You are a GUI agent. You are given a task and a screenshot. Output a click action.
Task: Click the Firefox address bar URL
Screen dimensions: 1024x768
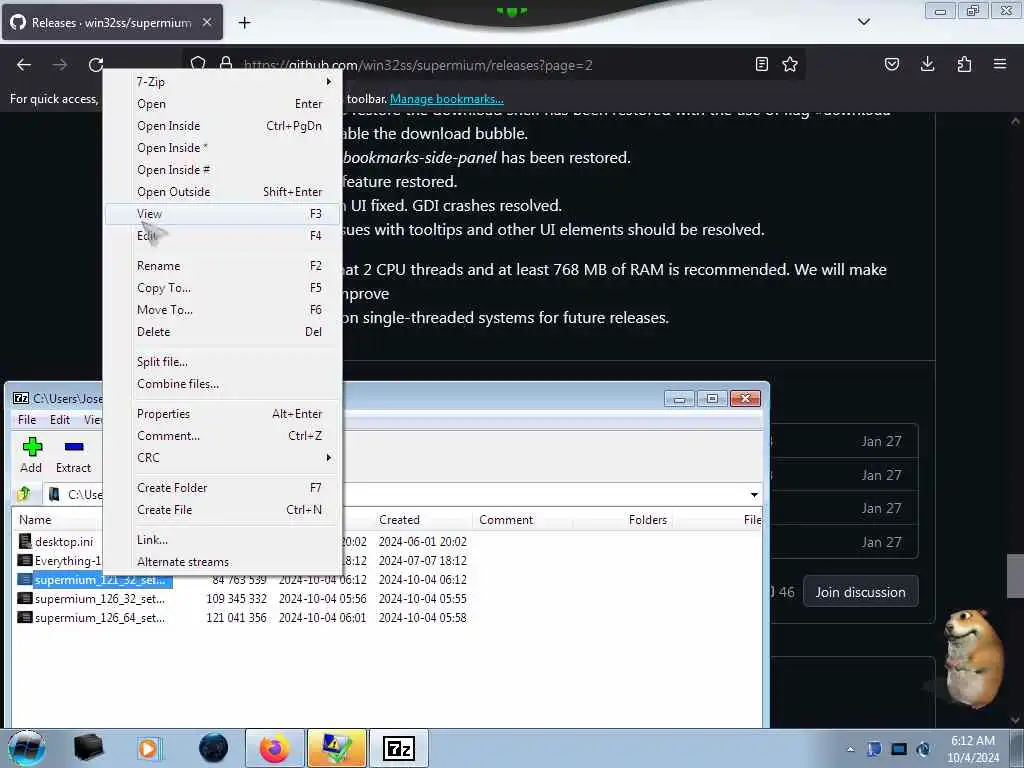pyautogui.click(x=418, y=65)
